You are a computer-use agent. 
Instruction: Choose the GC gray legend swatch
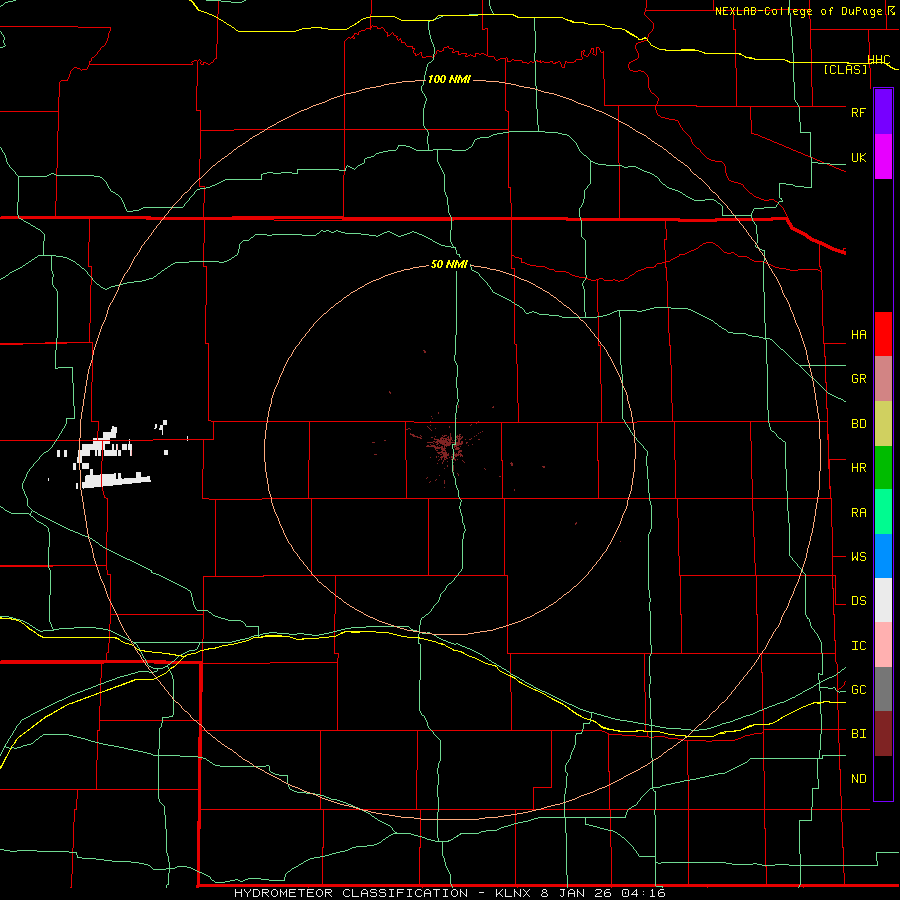point(883,689)
